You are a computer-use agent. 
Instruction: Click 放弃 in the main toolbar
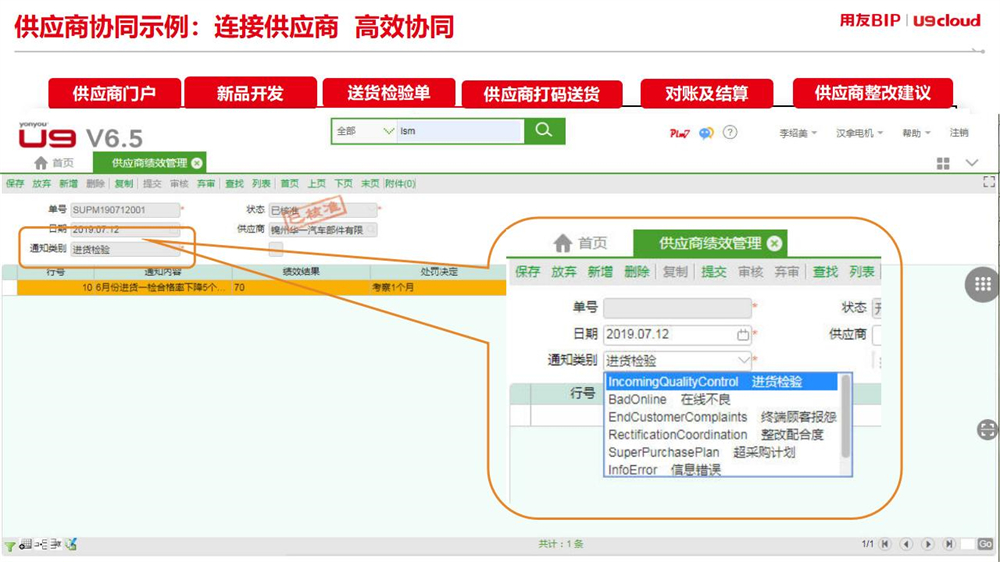point(41,184)
